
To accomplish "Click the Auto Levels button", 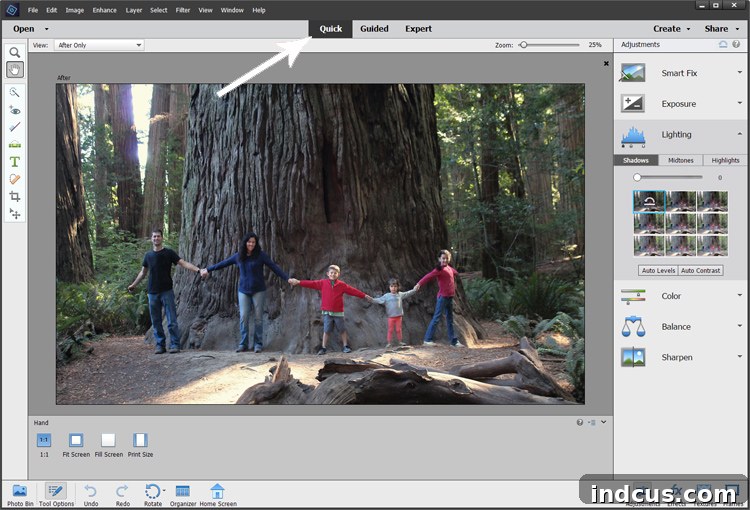I will tap(658, 270).
